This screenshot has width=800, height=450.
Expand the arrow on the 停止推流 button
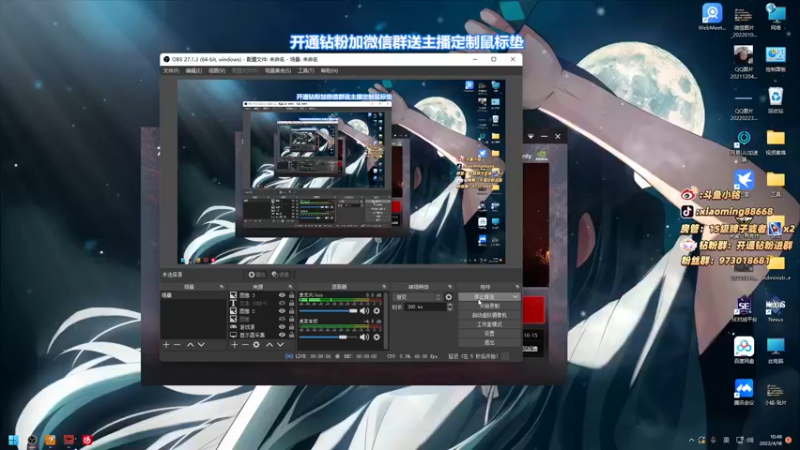tap(515, 296)
